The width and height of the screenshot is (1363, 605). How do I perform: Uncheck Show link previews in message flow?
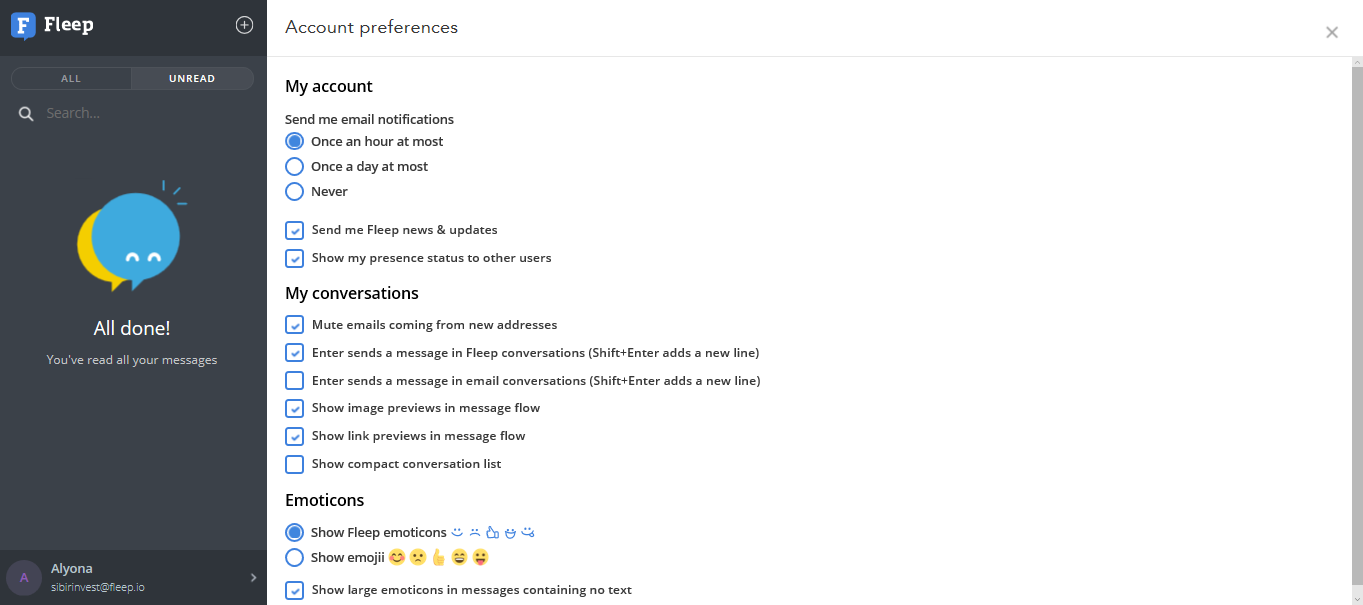tap(295, 436)
